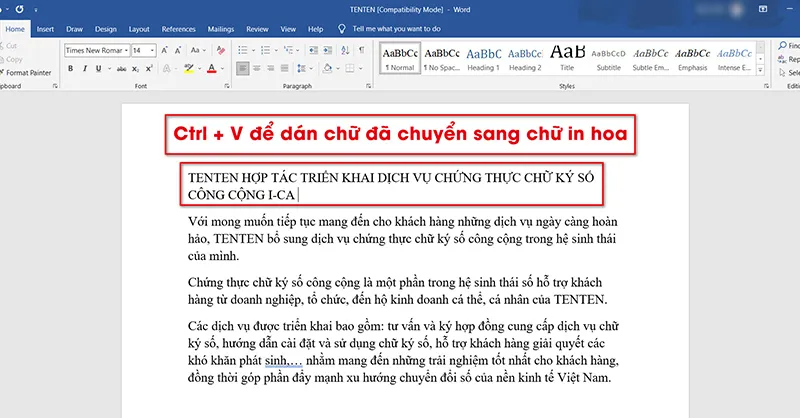
Task: Apply the yellow text highlight color
Action: click(x=189, y=68)
